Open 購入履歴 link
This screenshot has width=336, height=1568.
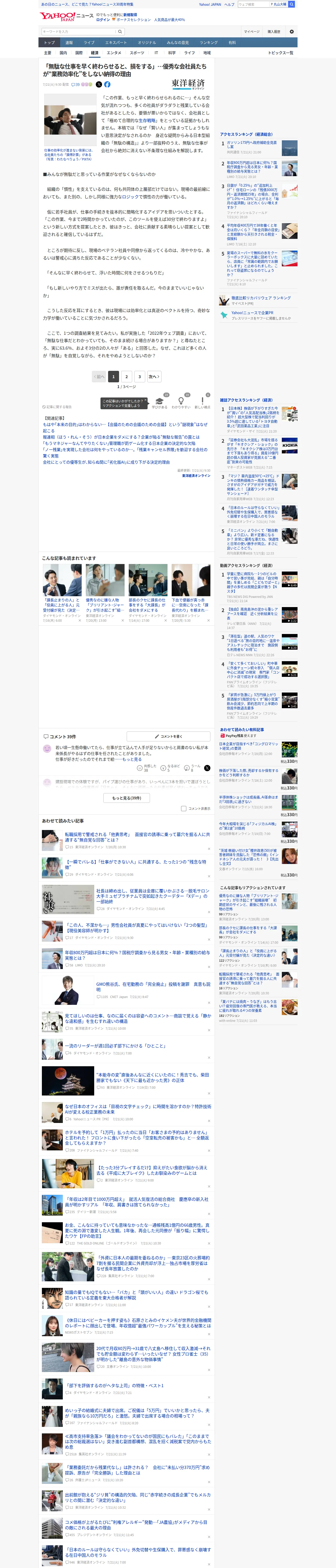coord(274,32)
